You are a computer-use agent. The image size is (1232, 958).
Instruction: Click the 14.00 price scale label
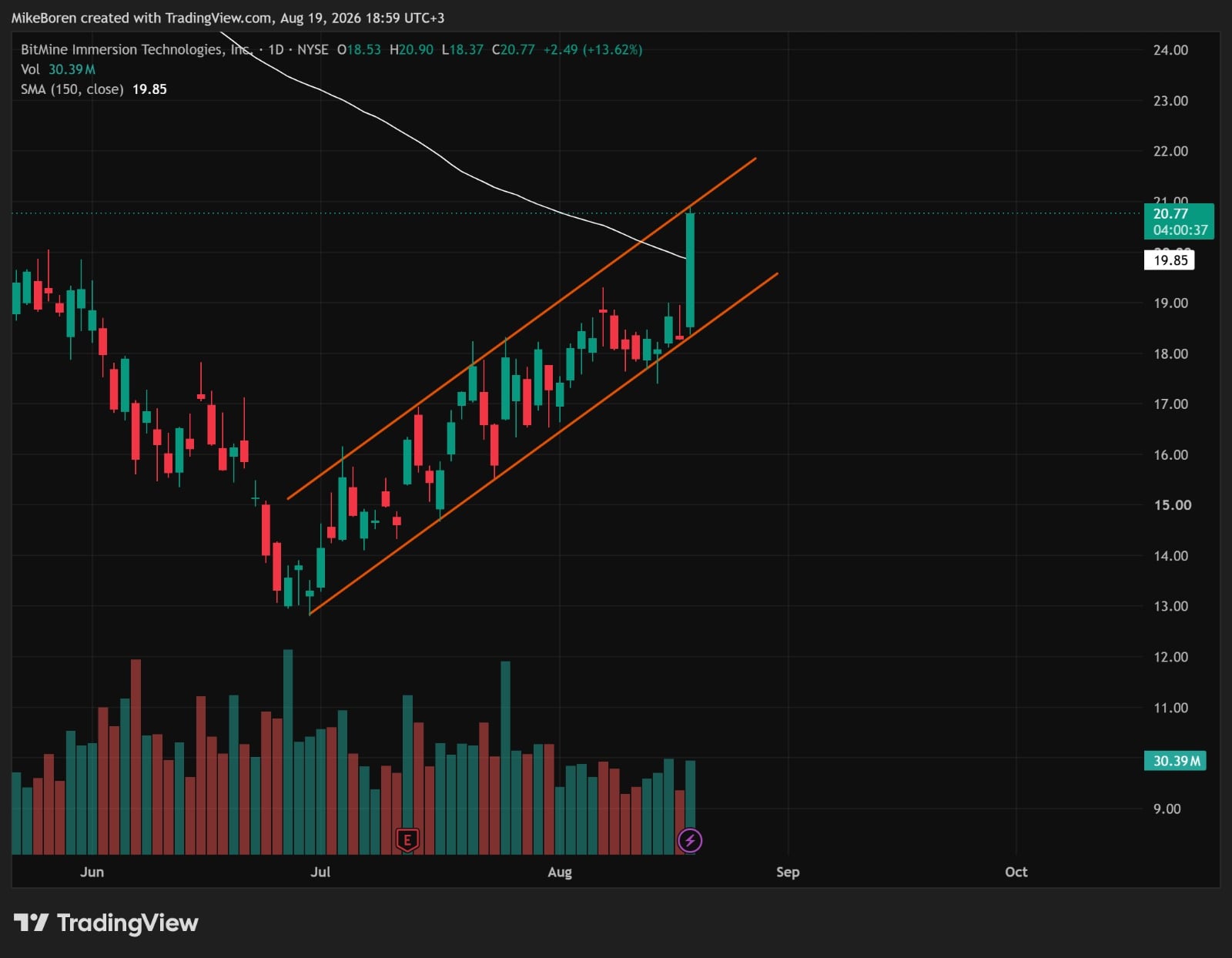[x=1170, y=556]
